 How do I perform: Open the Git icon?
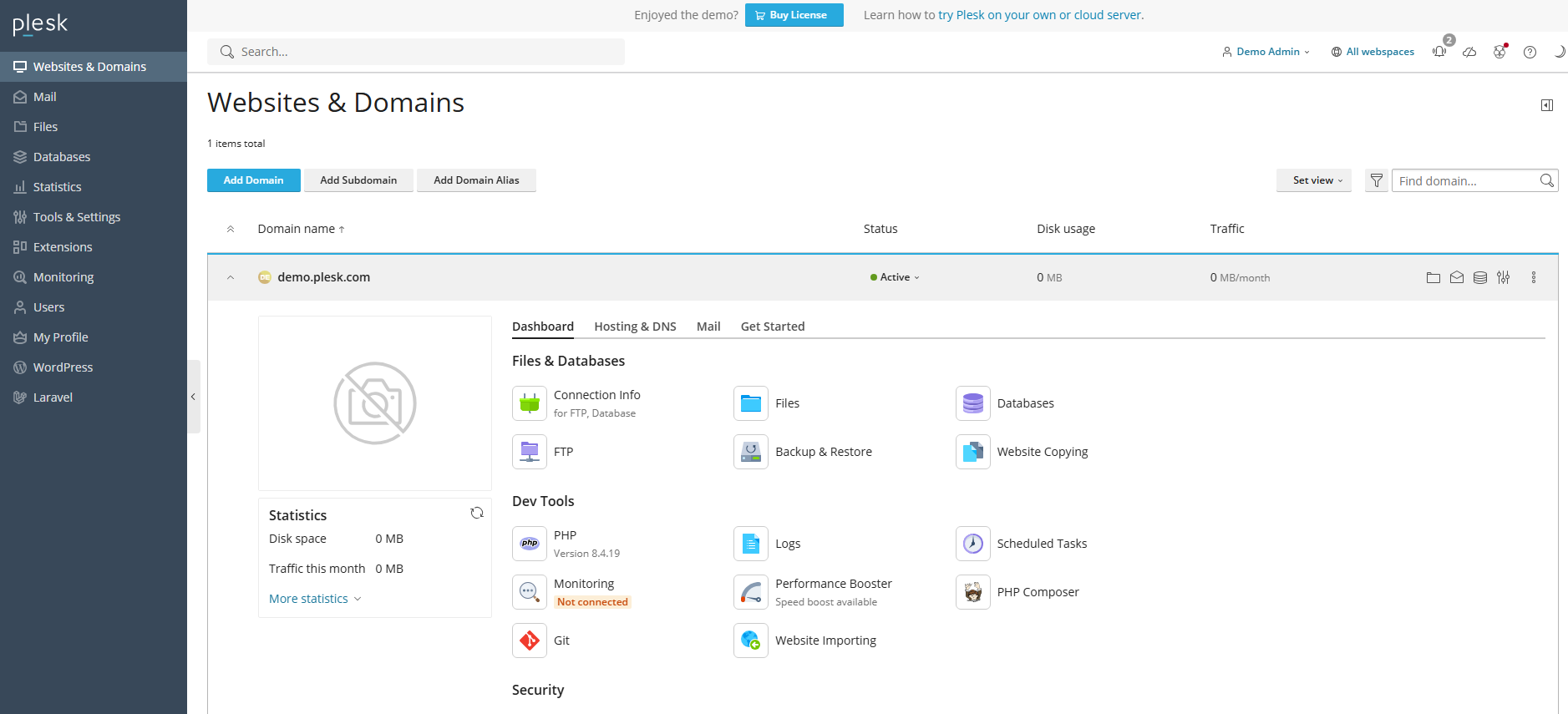[x=530, y=641]
